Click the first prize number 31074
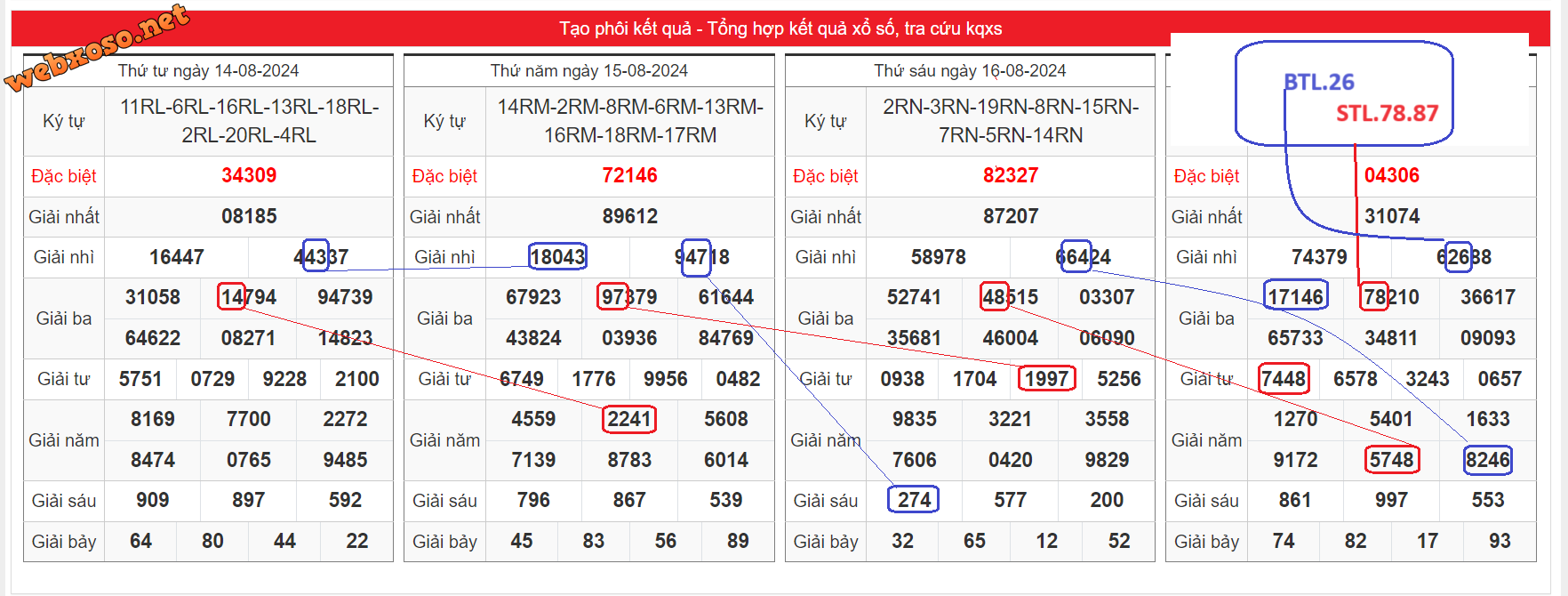 pyautogui.click(x=1391, y=216)
